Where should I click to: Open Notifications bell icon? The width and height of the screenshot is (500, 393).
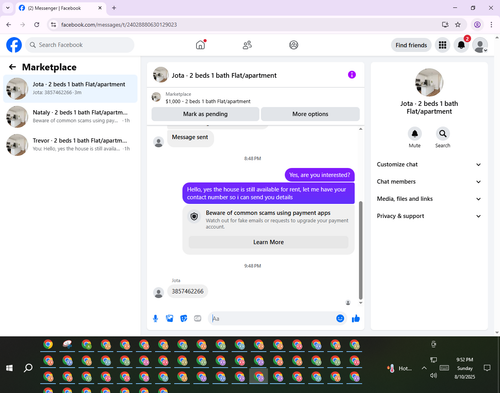461,45
